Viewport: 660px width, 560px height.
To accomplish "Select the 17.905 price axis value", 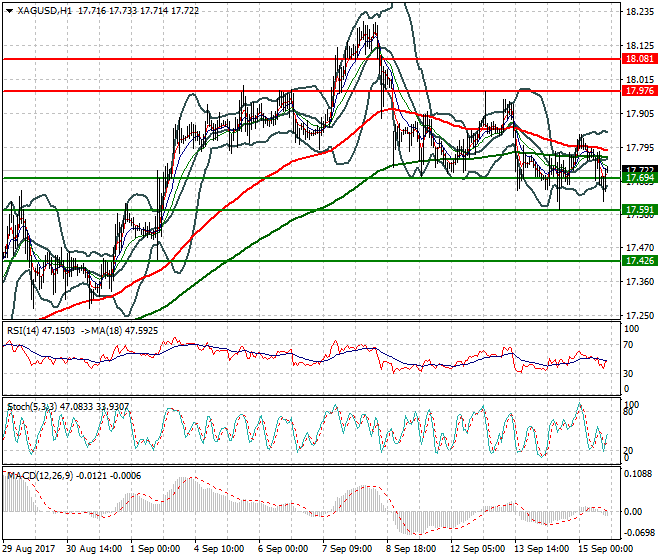I will pos(640,114).
